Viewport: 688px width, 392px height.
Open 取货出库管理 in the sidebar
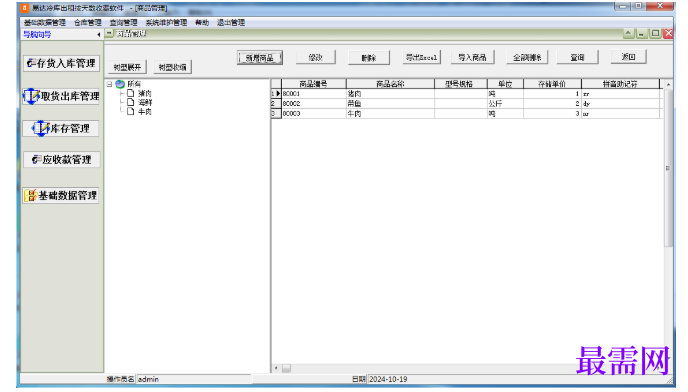coord(61,96)
